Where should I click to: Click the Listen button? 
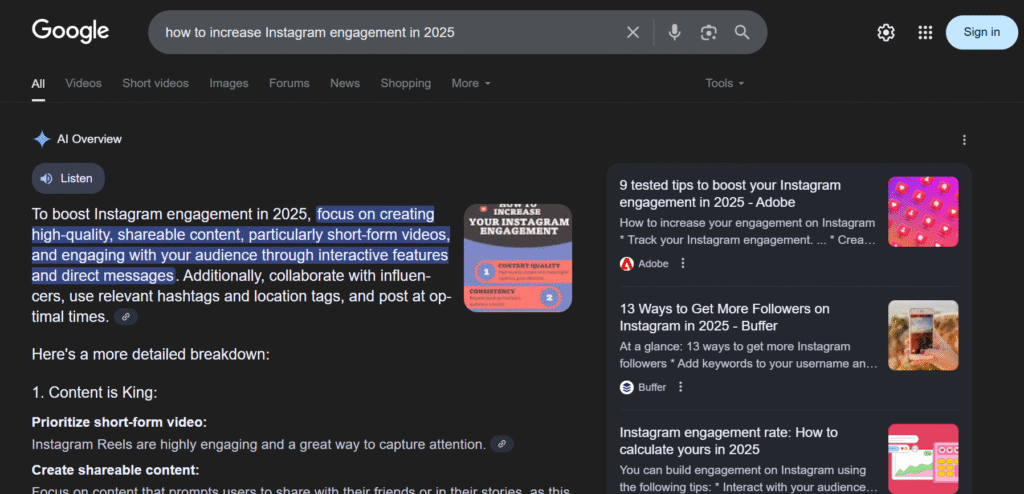tap(68, 178)
